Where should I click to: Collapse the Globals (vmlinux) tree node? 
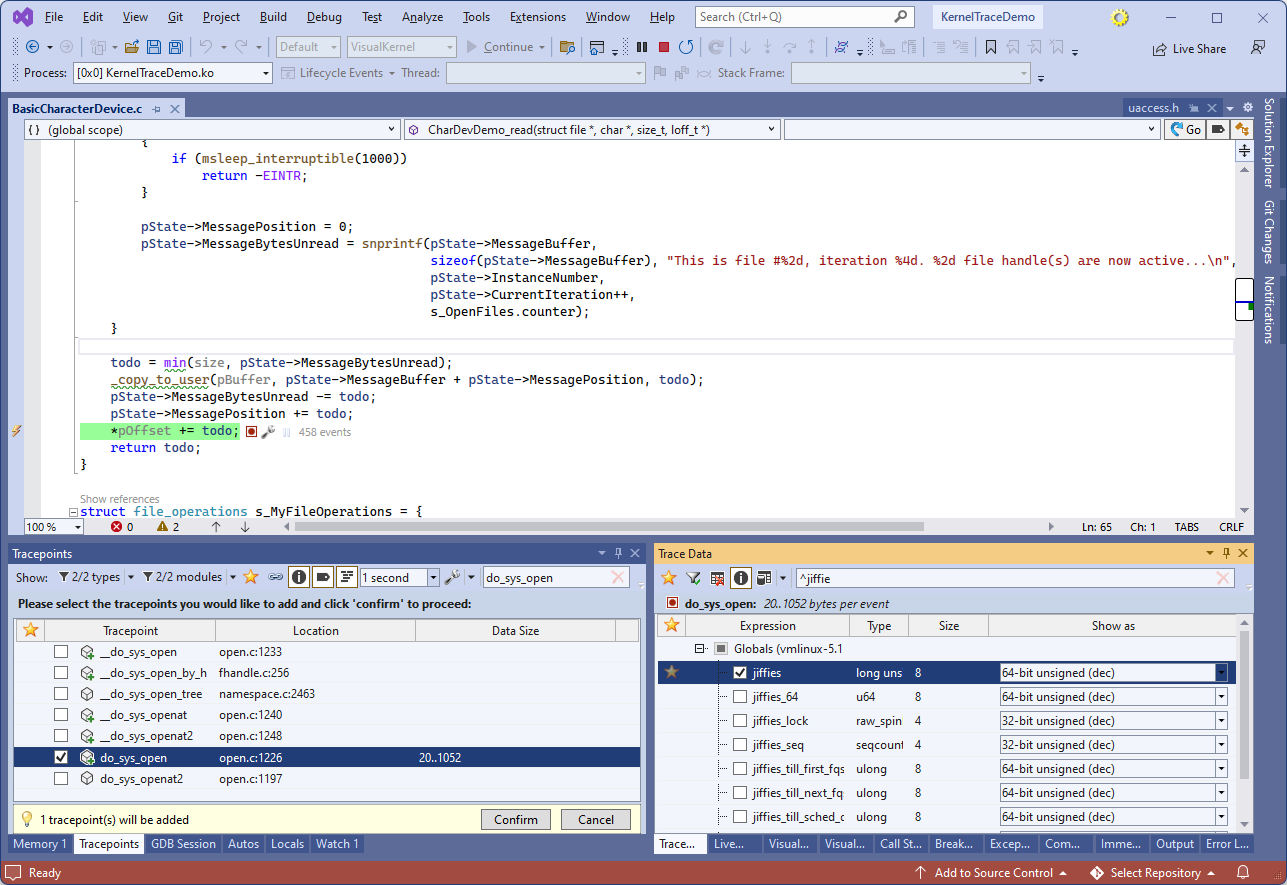coord(701,649)
